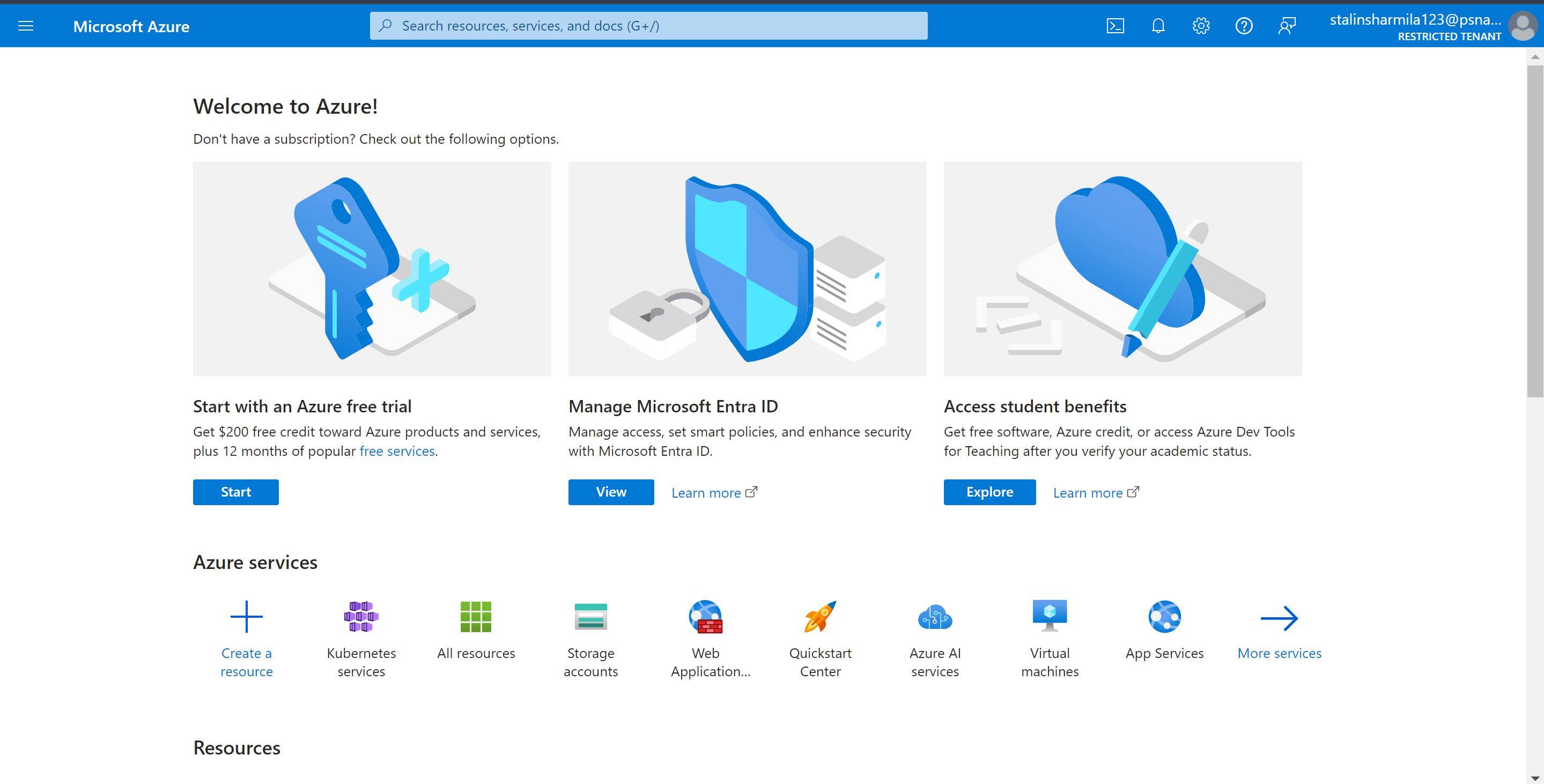The height and width of the screenshot is (784, 1544).
Task: Open the Cloud Shell terminal
Action: (x=1115, y=25)
